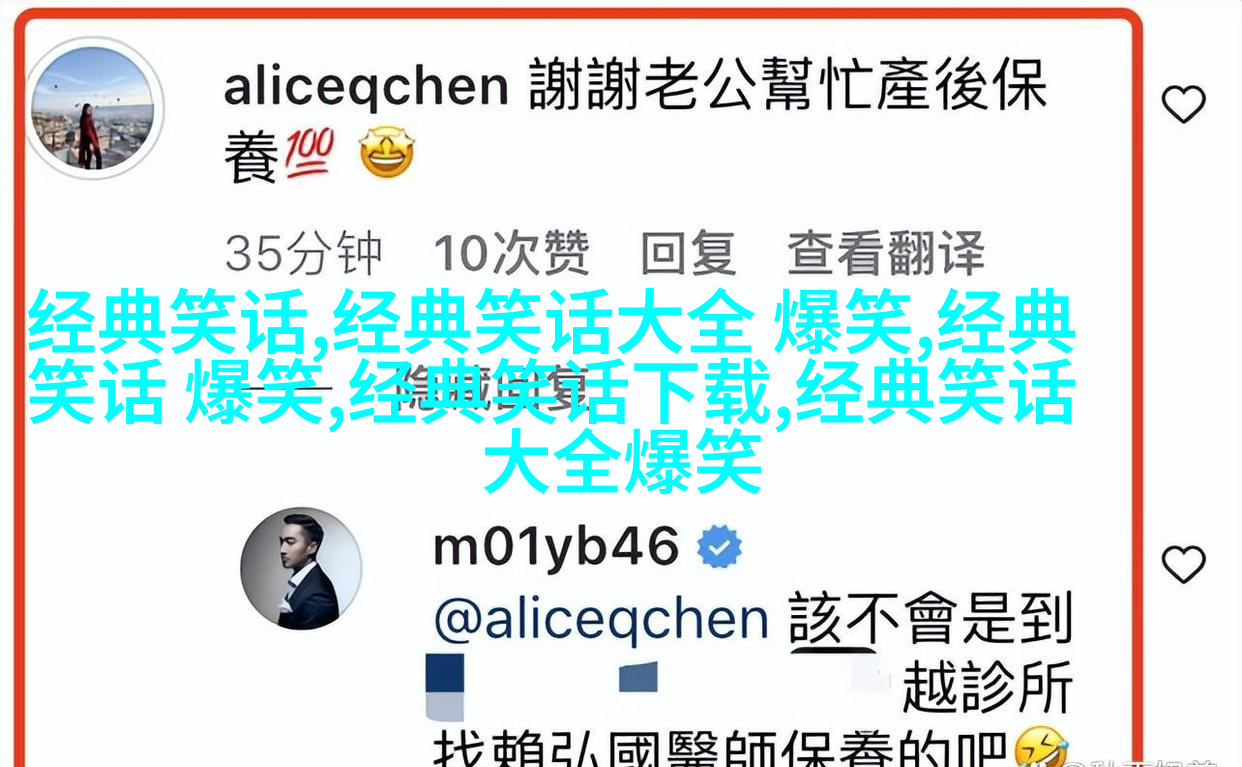
Task: Tap the star-eyed smiley emoji
Action: 387,153
